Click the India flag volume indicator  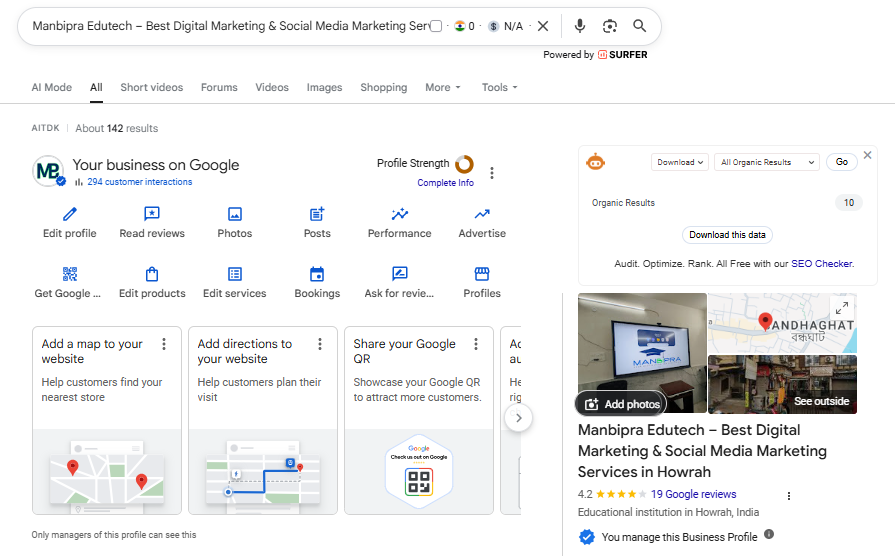coord(464,26)
